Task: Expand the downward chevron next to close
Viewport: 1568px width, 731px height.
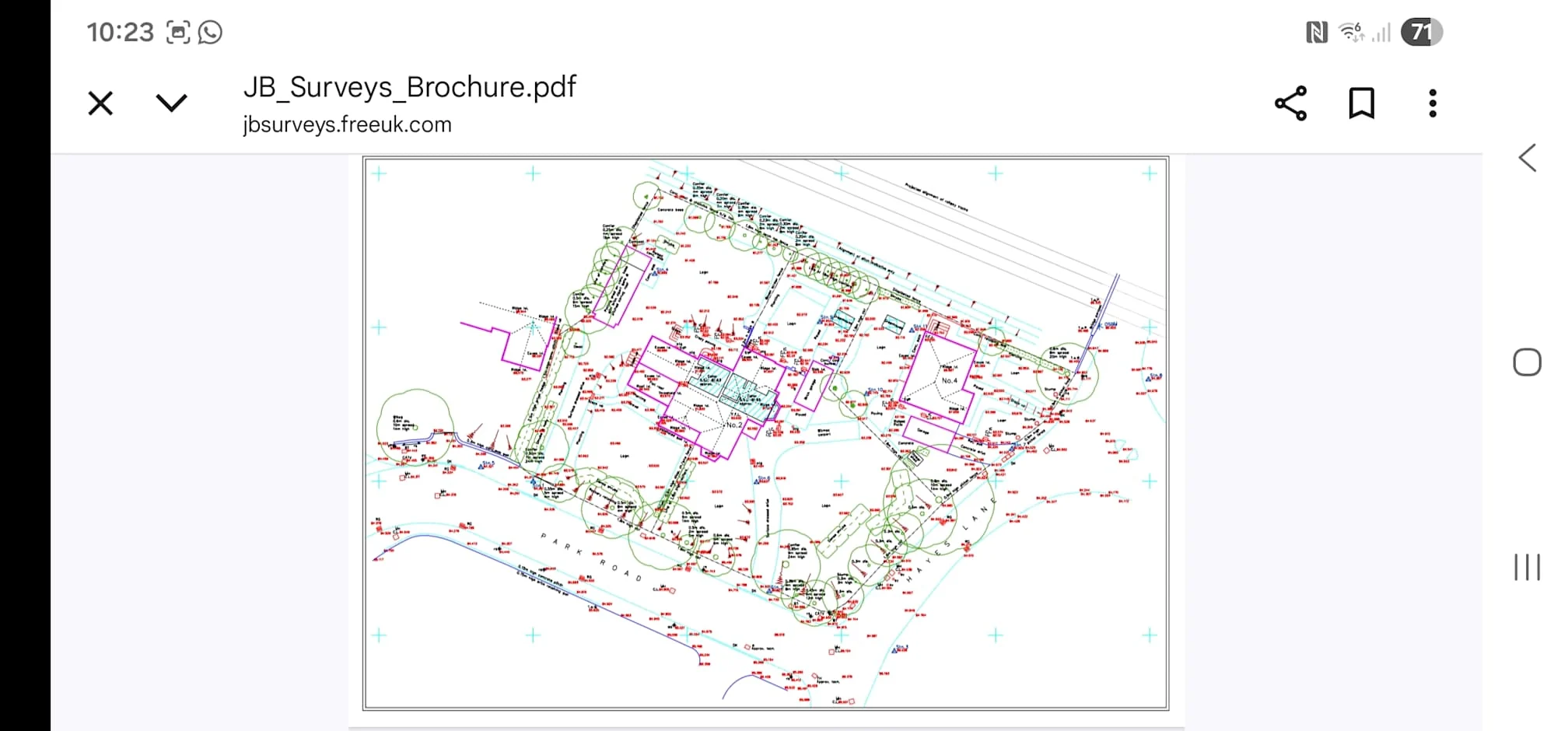Action: pyautogui.click(x=171, y=103)
